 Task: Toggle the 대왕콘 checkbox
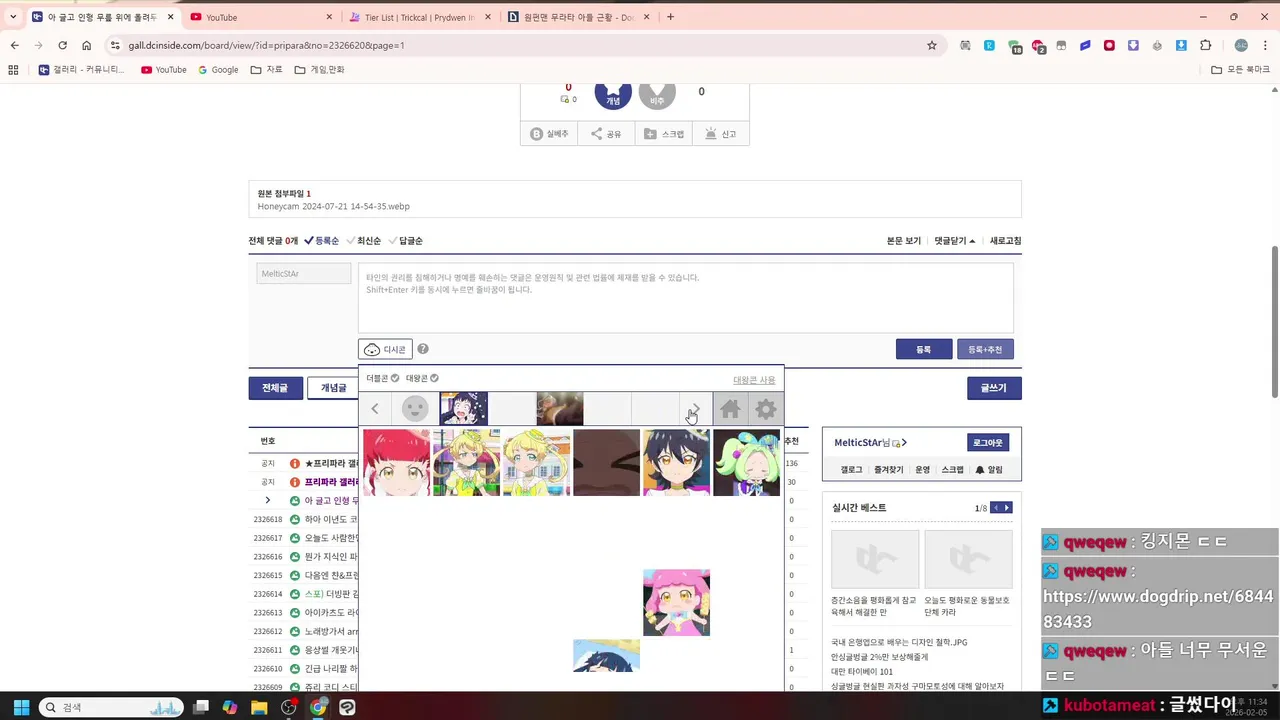422,378
